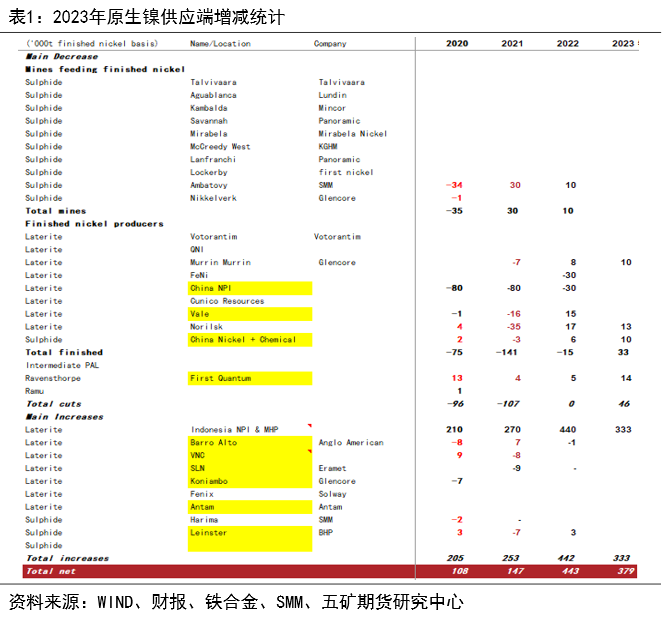The width and height of the screenshot is (665, 626).
Task: Click the 'Total finished' row label
Action: [x=64, y=352]
